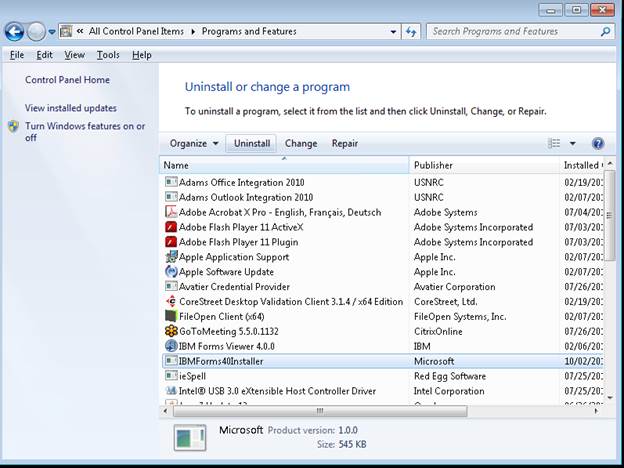The height and width of the screenshot is (468, 624).
Task: Select 'Adobe Acrobat X Pro' program name
Action: (280, 212)
